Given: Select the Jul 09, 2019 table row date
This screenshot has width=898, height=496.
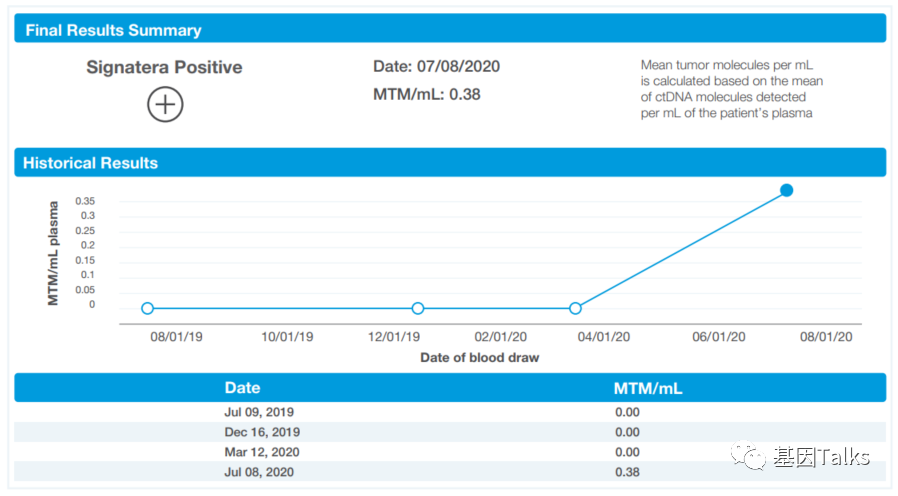Looking at the screenshot, I should [x=259, y=412].
